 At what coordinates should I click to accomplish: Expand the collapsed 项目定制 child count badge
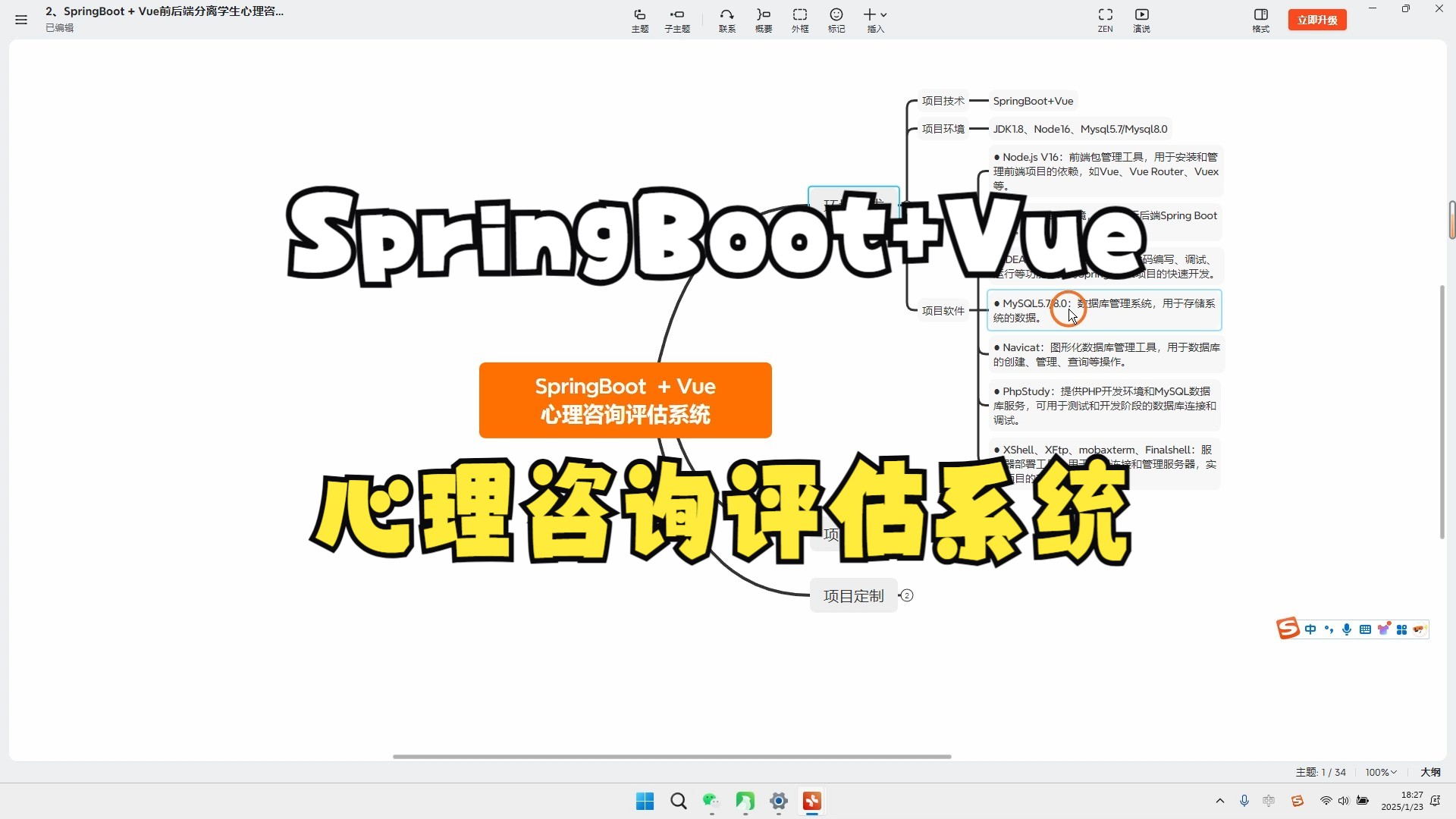point(907,595)
